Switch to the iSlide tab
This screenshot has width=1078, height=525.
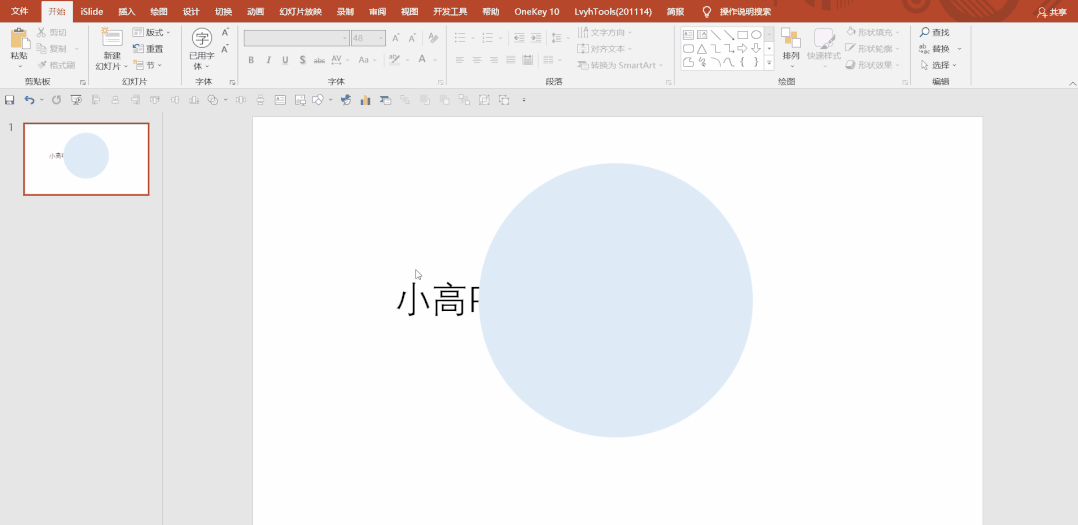(91, 12)
